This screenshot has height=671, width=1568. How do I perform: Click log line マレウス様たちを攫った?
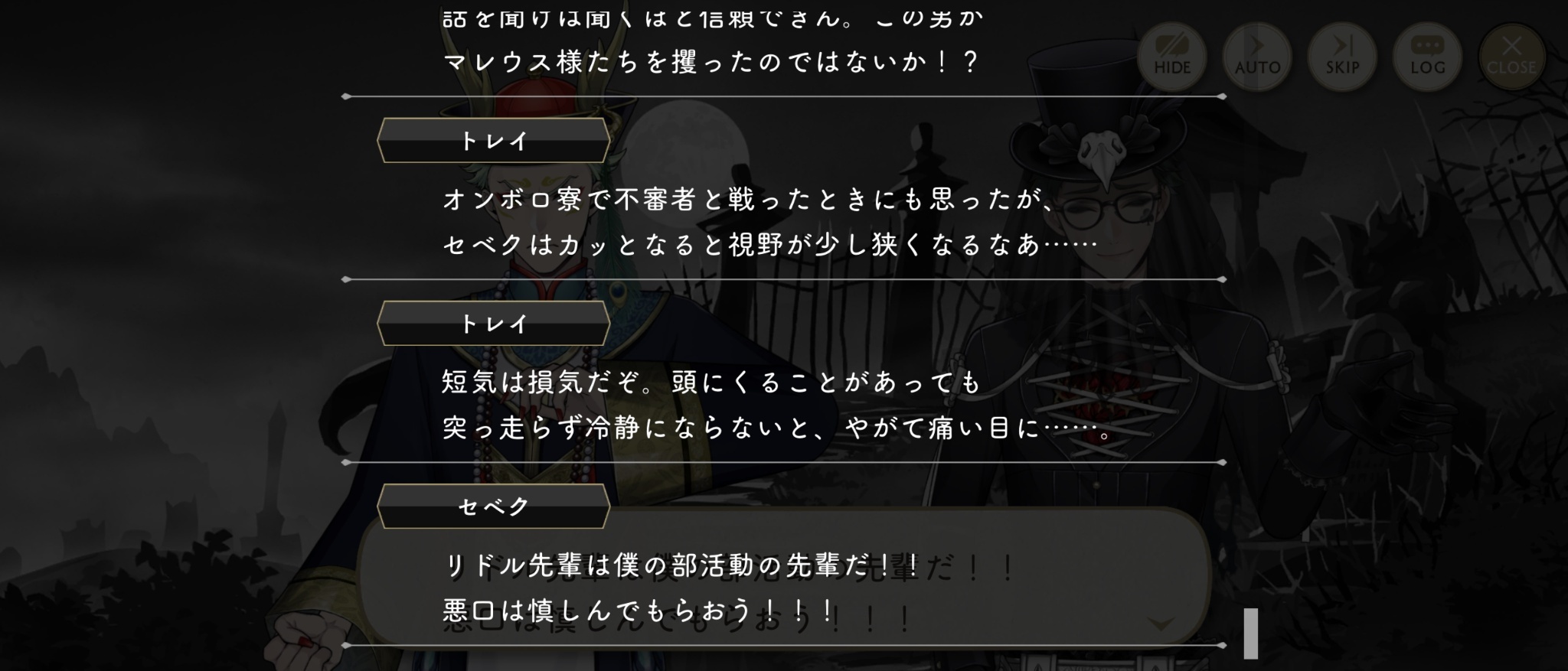pyautogui.click(x=711, y=62)
